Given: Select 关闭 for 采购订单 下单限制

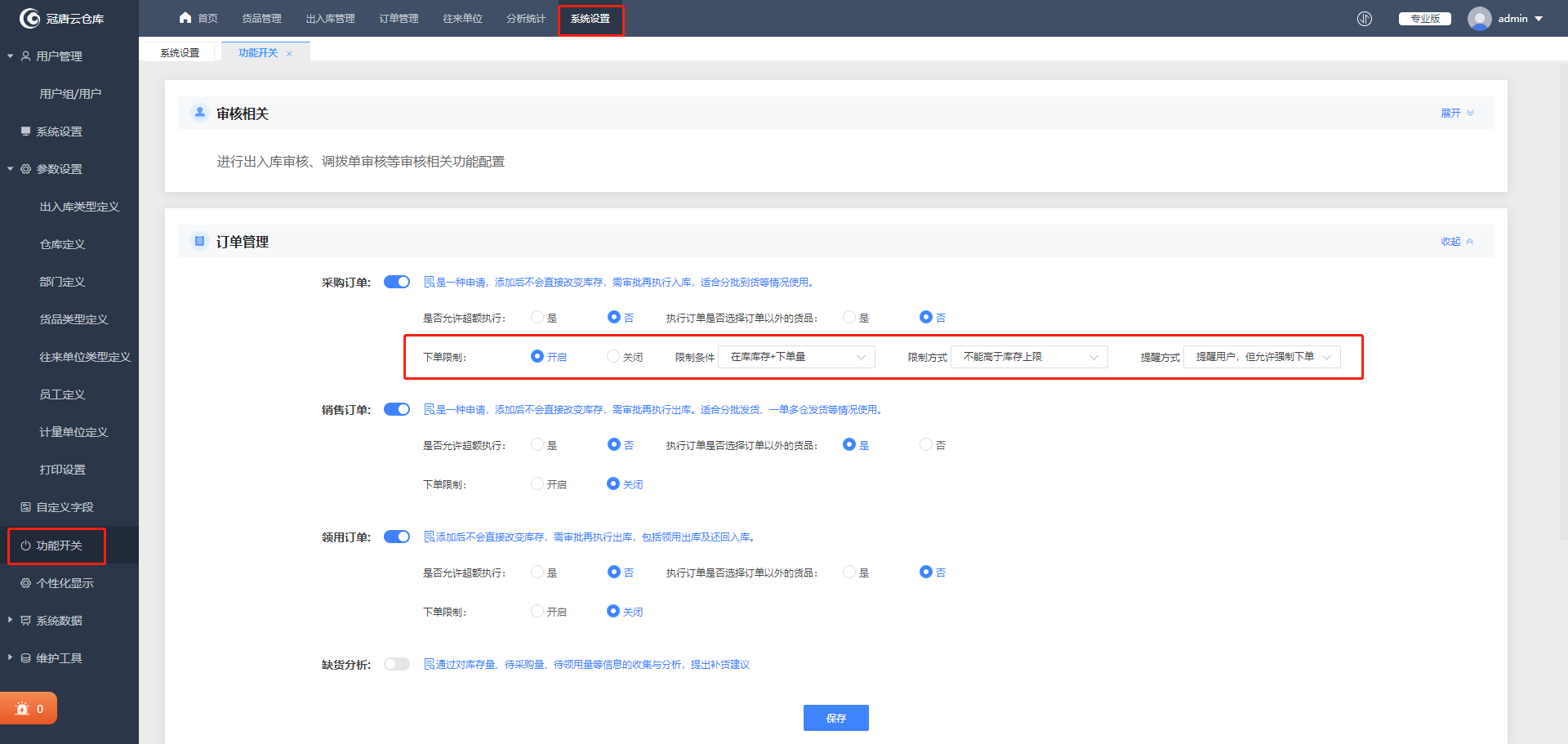Looking at the screenshot, I should pyautogui.click(x=613, y=356).
